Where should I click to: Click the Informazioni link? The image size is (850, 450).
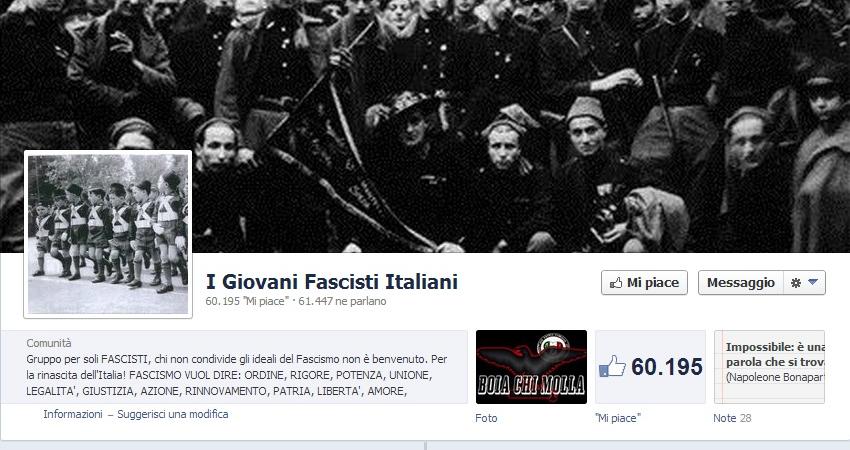pos(73,414)
